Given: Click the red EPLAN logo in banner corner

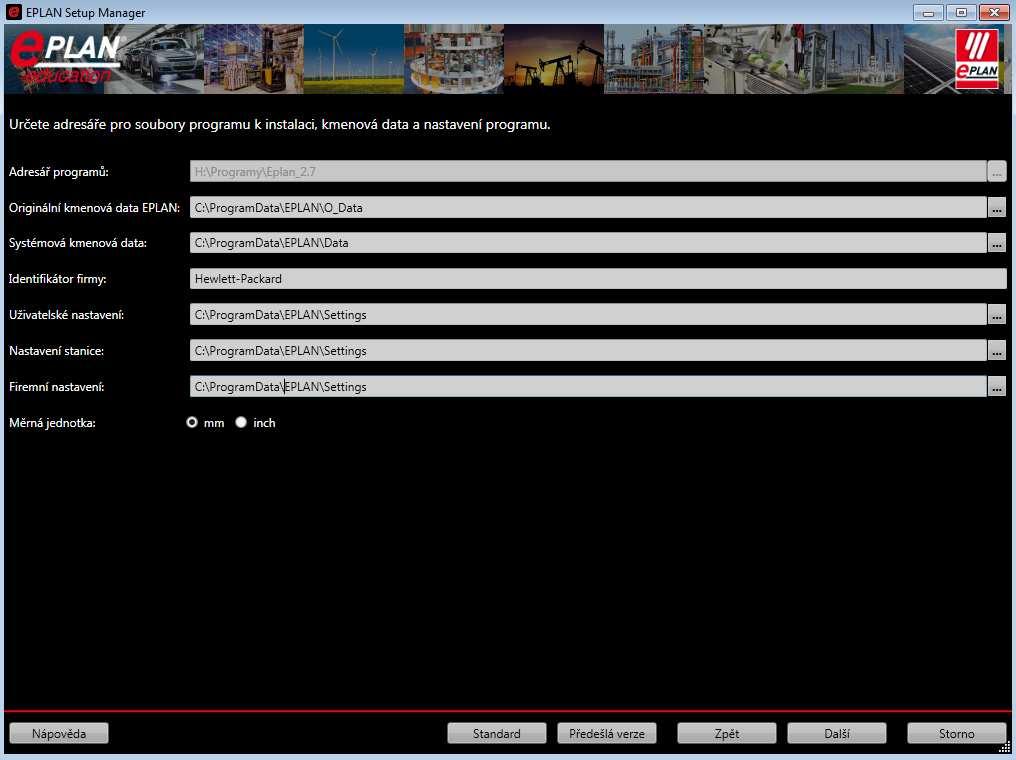Looking at the screenshot, I should [977, 59].
